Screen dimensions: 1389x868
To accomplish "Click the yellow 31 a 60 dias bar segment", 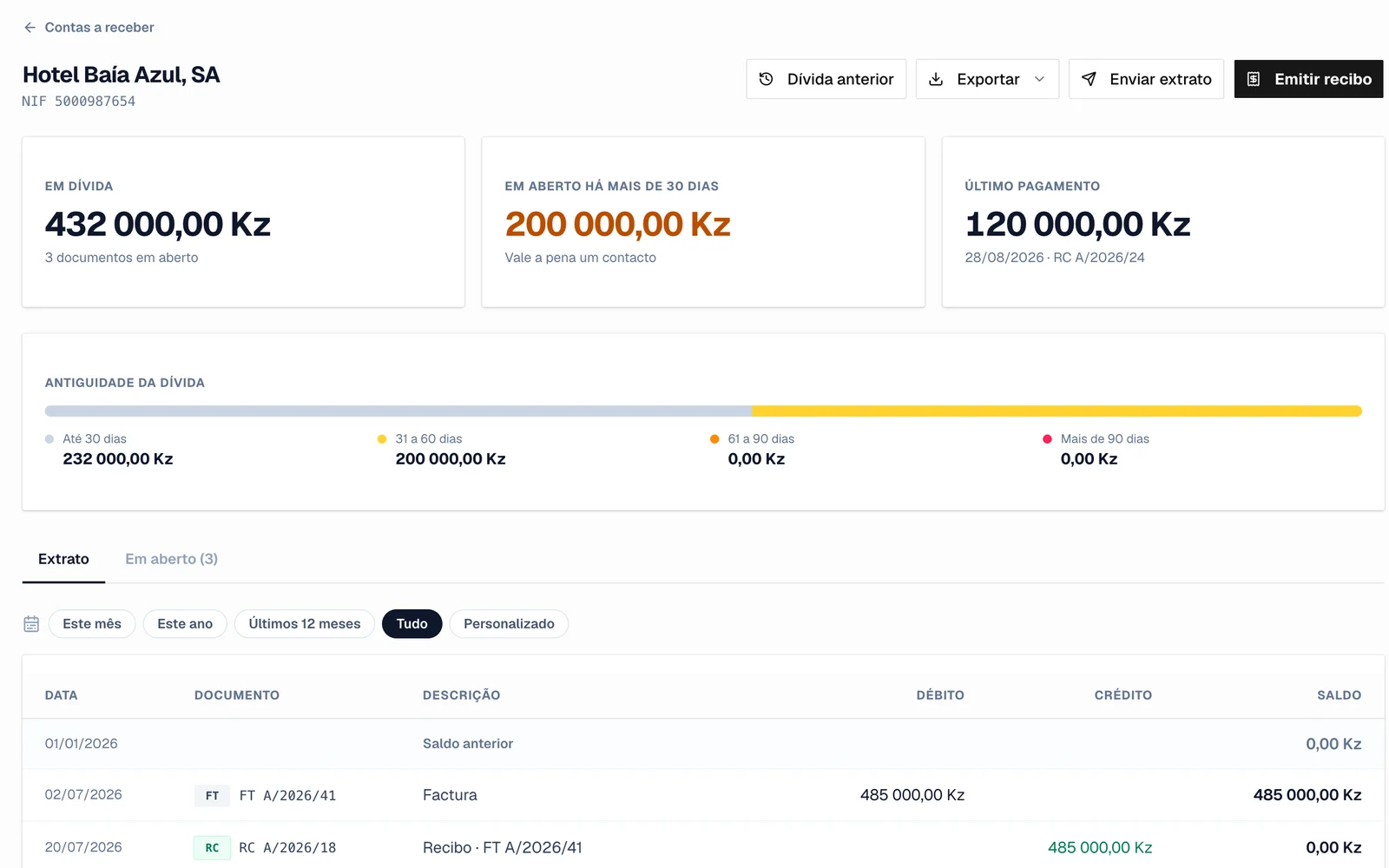I will tap(1057, 411).
